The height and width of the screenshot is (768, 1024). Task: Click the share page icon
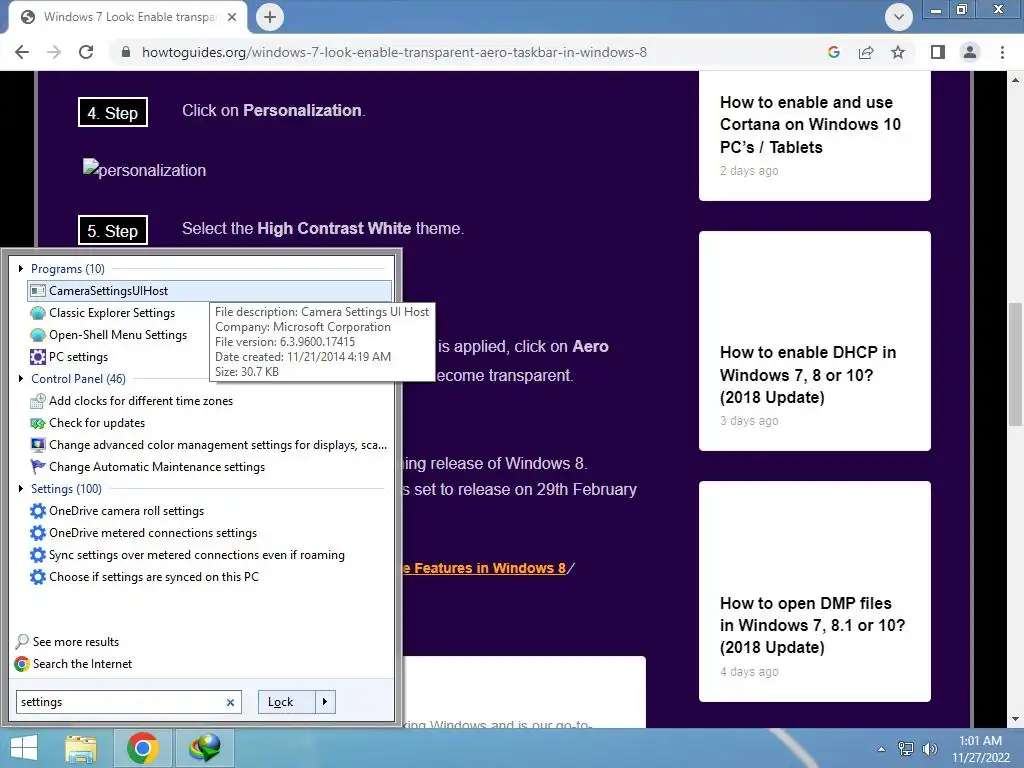[866, 52]
